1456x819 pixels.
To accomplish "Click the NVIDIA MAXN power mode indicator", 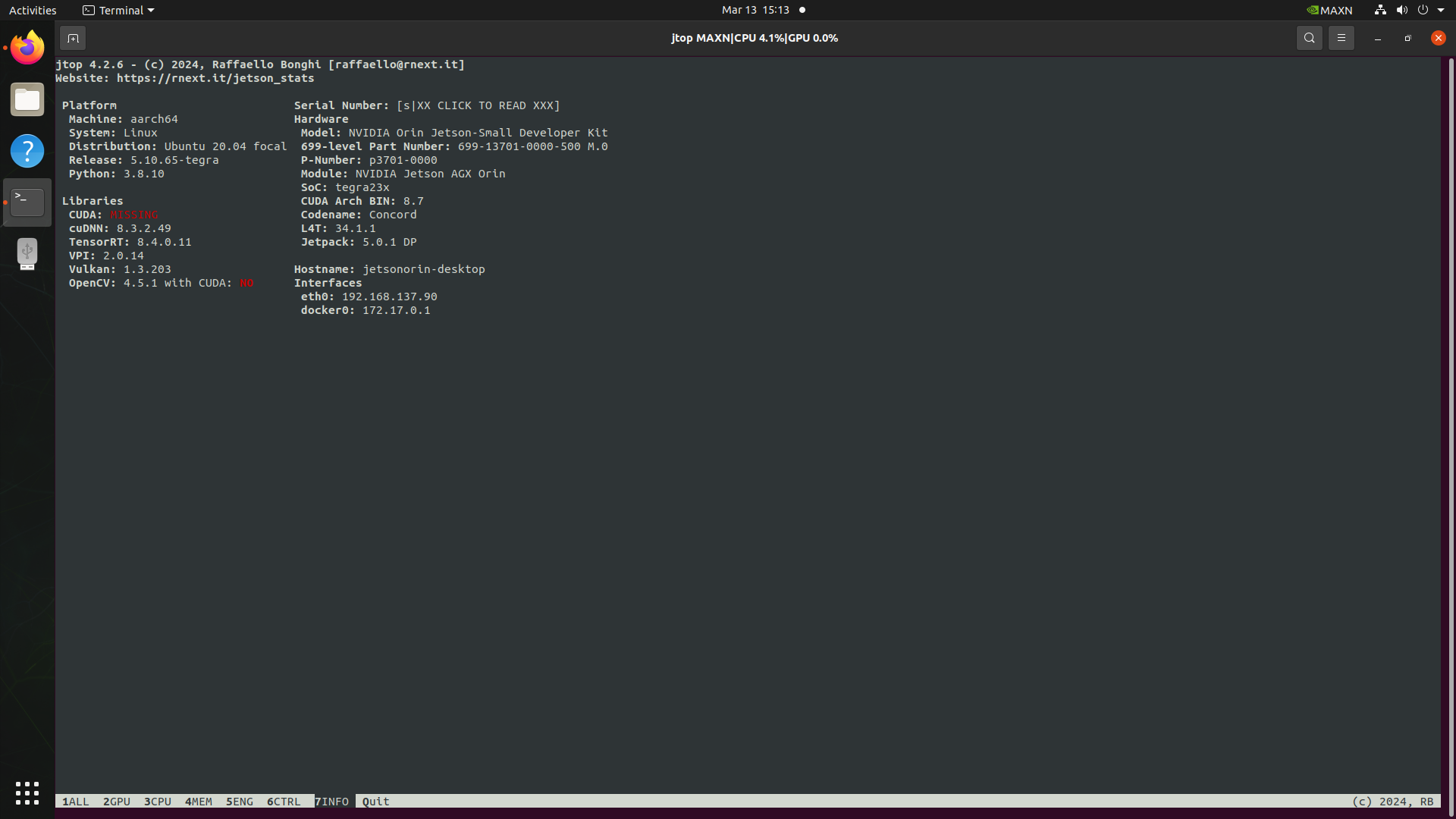I will pos(1329,10).
